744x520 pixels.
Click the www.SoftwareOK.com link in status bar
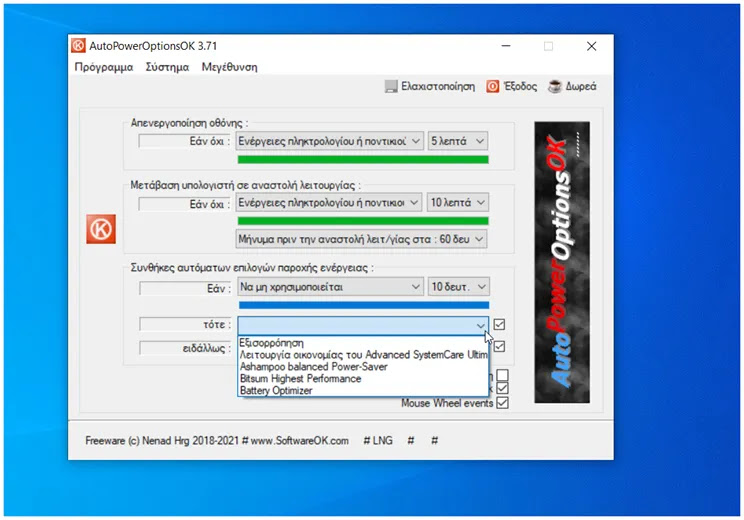(x=299, y=441)
